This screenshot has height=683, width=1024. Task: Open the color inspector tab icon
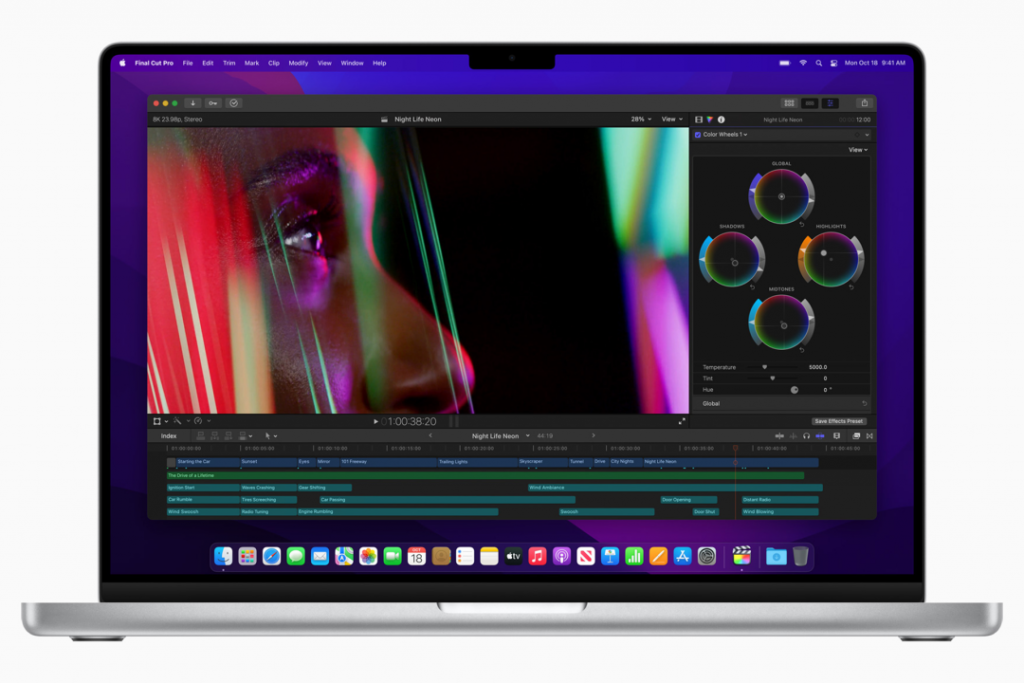710,119
